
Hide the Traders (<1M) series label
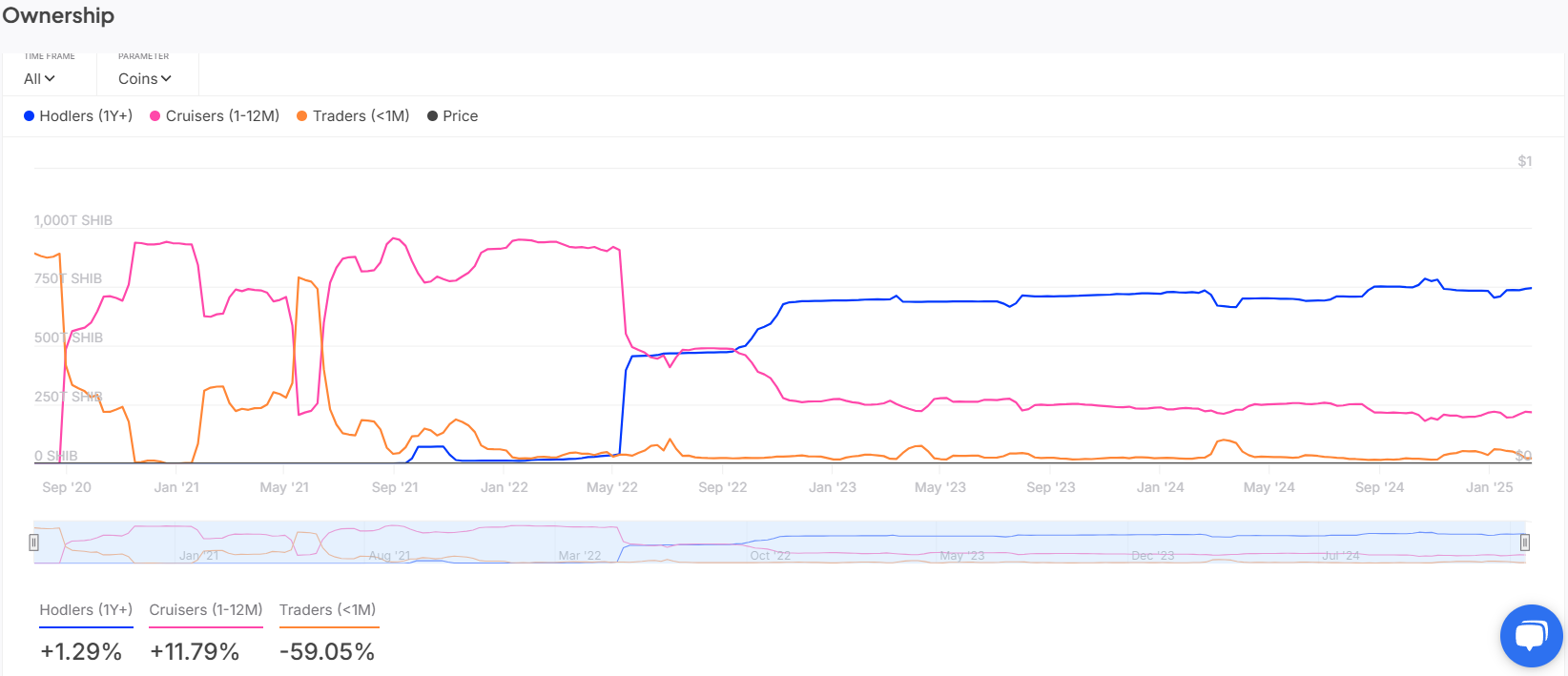pyautogui.click(x=361, y=116)
